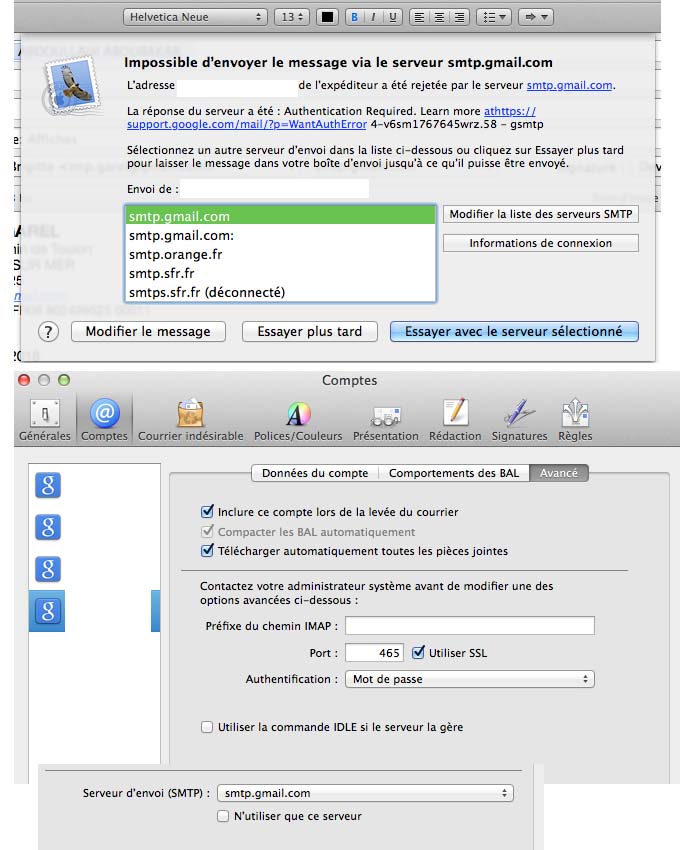Viewport: 680px width, 850px height.
Task: Open the Helvetica Neue font dropdown
Action: tap(195, 17)
